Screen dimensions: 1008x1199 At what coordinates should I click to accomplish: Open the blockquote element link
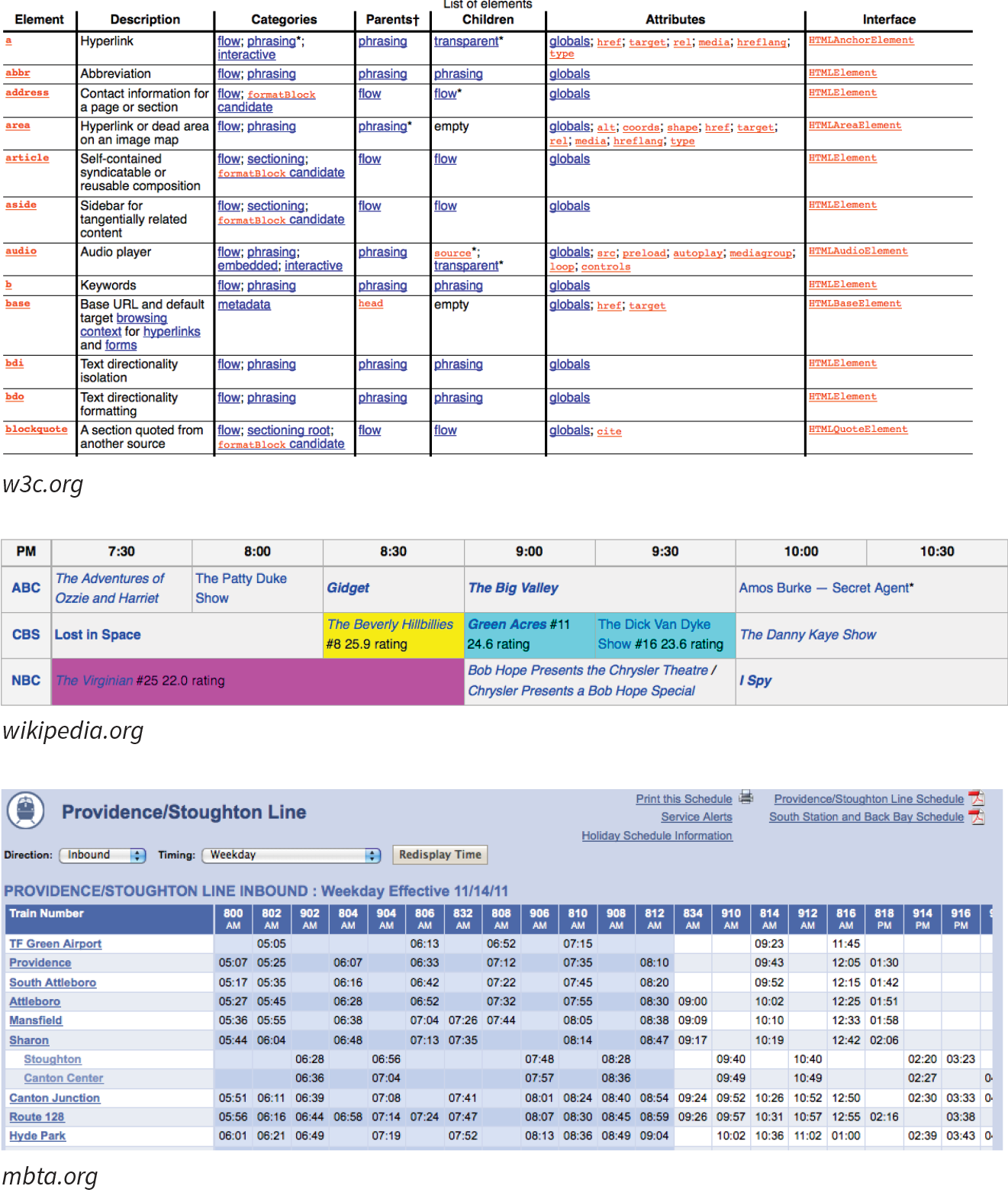[37, 430]
